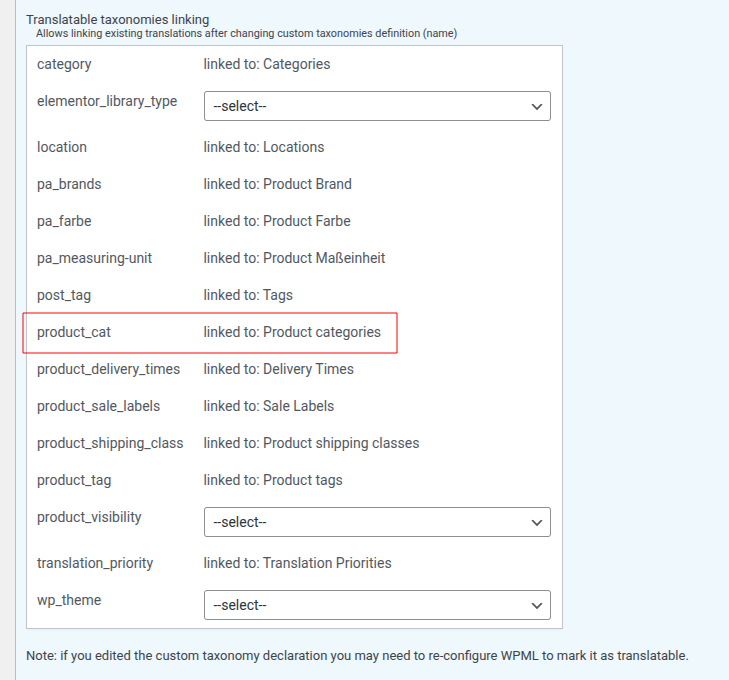729x680 pixels.
Task: Select the "linked to: Product Maßeinheit" text
Action: coord(294,258)
